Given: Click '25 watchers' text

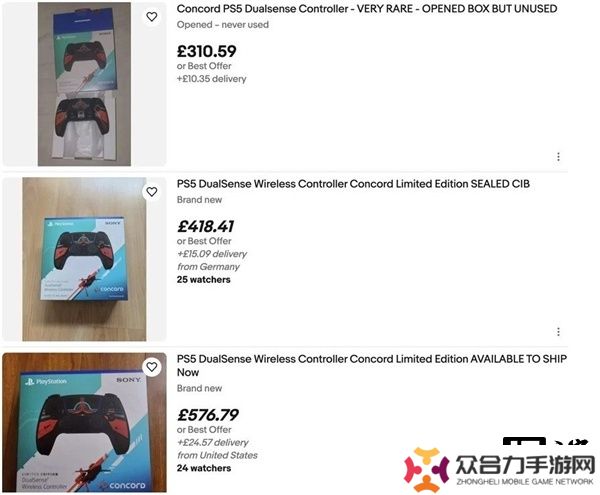Looking at the screenshot, I should 204,280.
